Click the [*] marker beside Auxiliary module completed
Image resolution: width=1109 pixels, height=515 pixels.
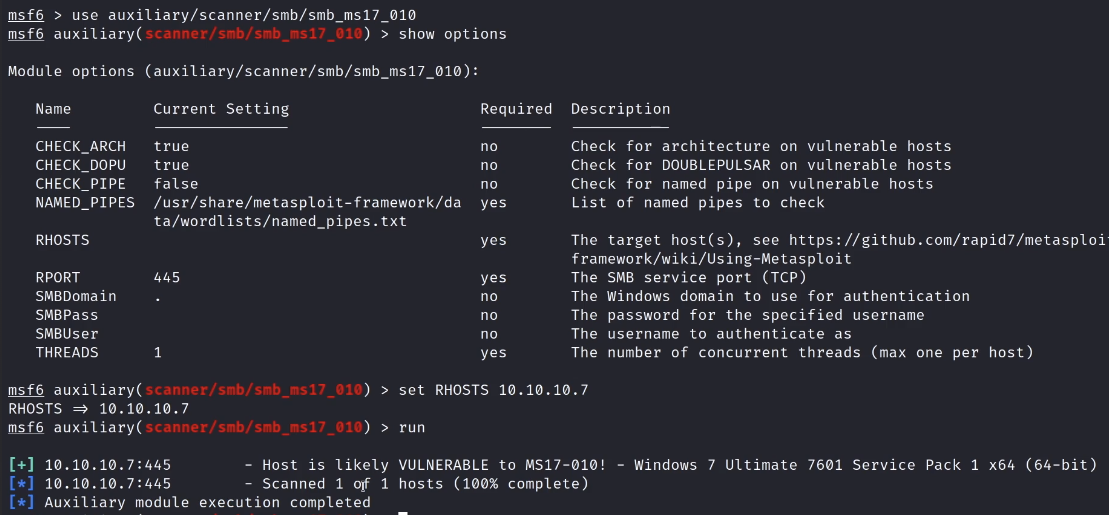[21, 503]
